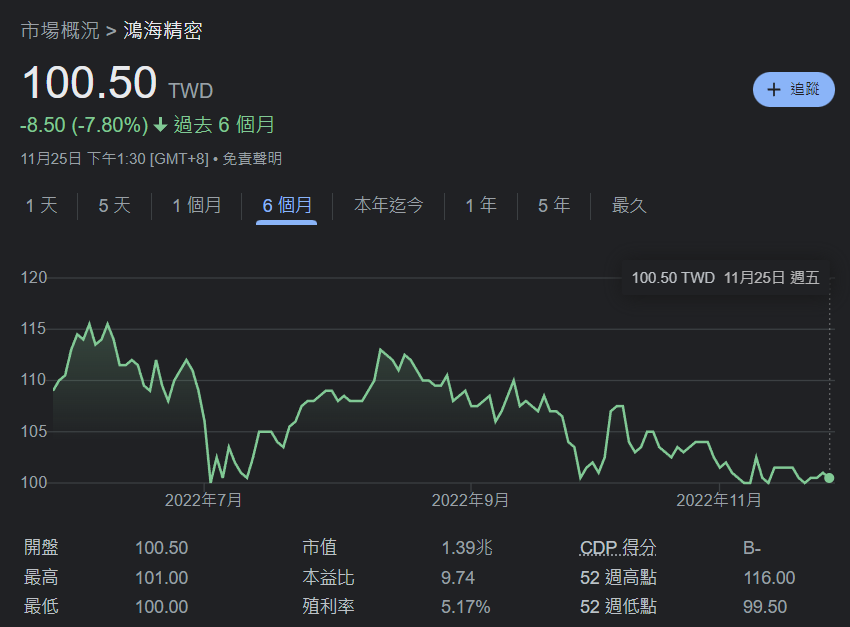Screen dimensions: 850x627
Task: Click the 市值 value 1.39兆
Action: 467,548
